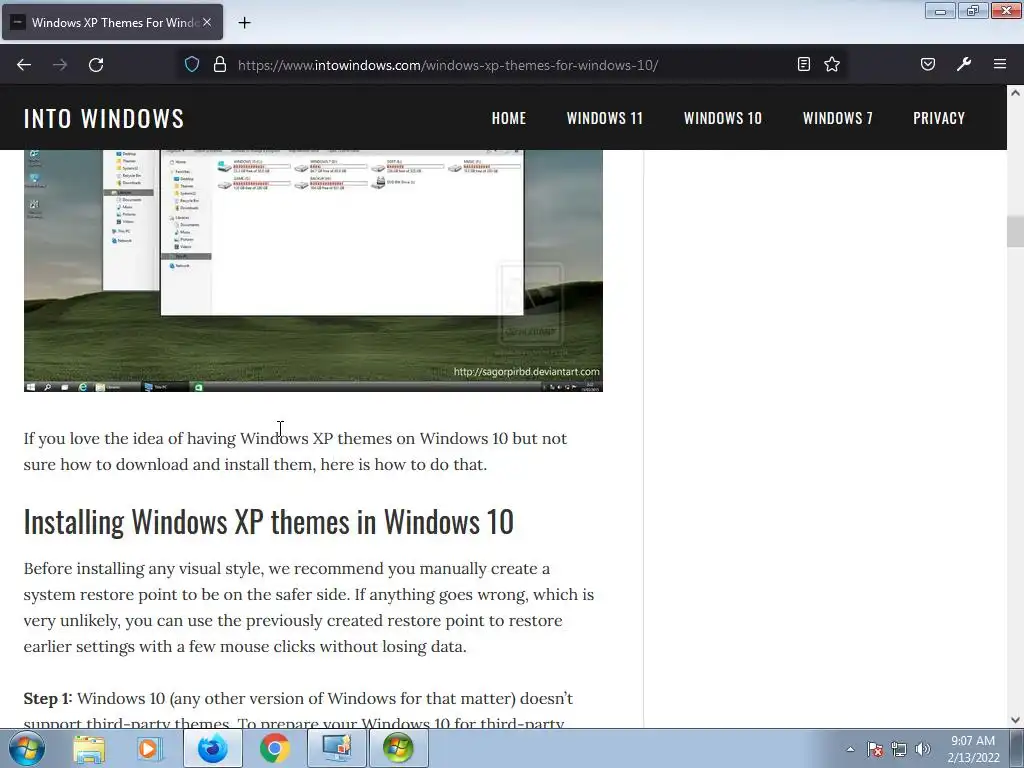Screen dimensions: 1024x768
Task: Toggle reader view icon
Action: point(804,64)
